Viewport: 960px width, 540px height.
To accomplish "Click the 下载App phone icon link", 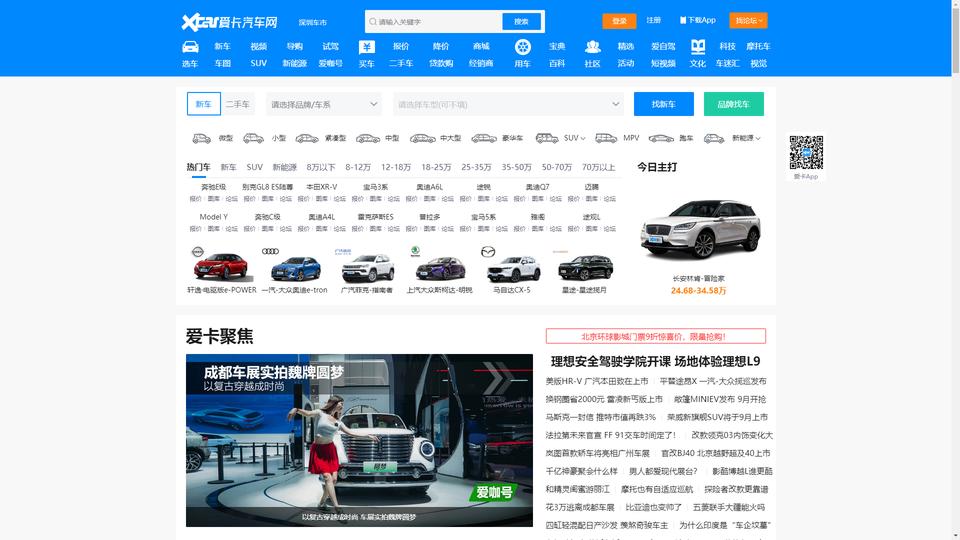I will pos(697,20).
